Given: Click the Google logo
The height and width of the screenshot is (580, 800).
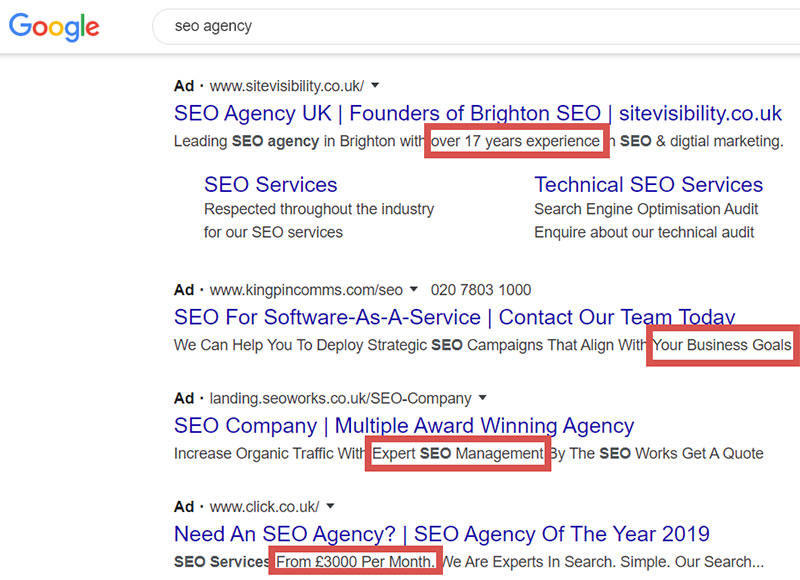Looking at the screenshot, I should point(52,27).
